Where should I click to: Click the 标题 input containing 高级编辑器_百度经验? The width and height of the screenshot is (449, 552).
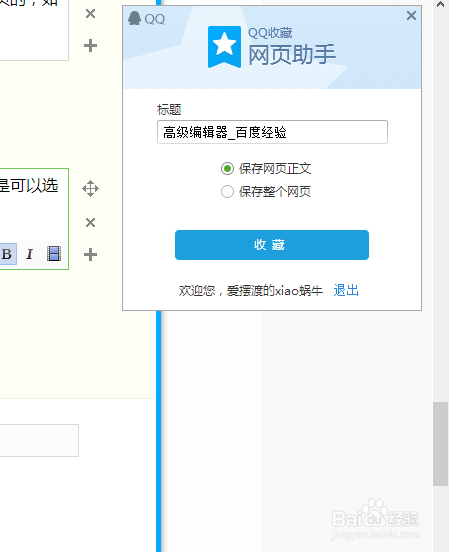coord(272,132)
